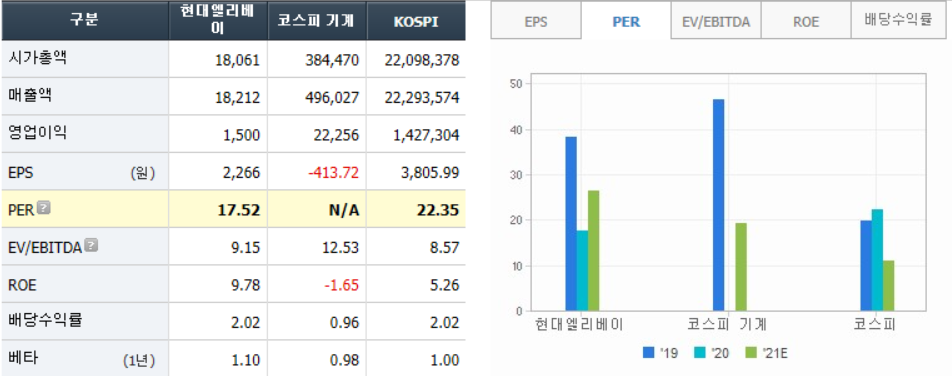Select the 매출액 row label
952x376 pixels.
pyautogui.click(x=31, y=96)
